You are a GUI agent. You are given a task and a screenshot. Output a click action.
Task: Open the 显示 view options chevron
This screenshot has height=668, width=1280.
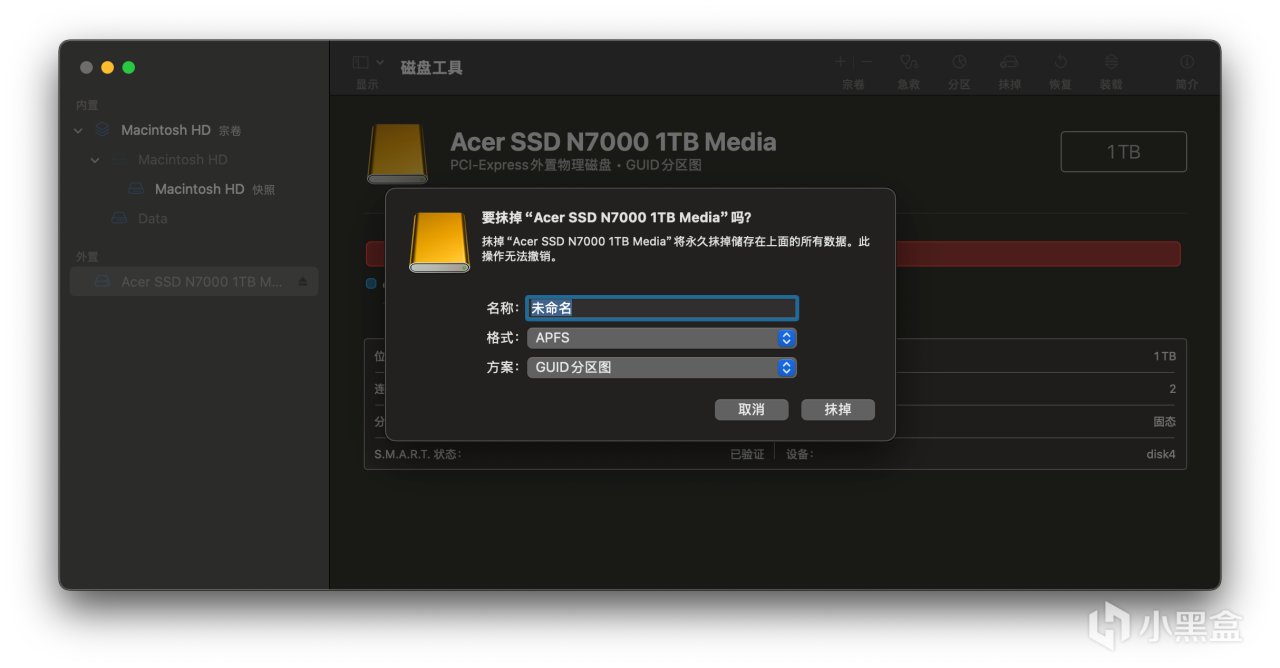380,62
